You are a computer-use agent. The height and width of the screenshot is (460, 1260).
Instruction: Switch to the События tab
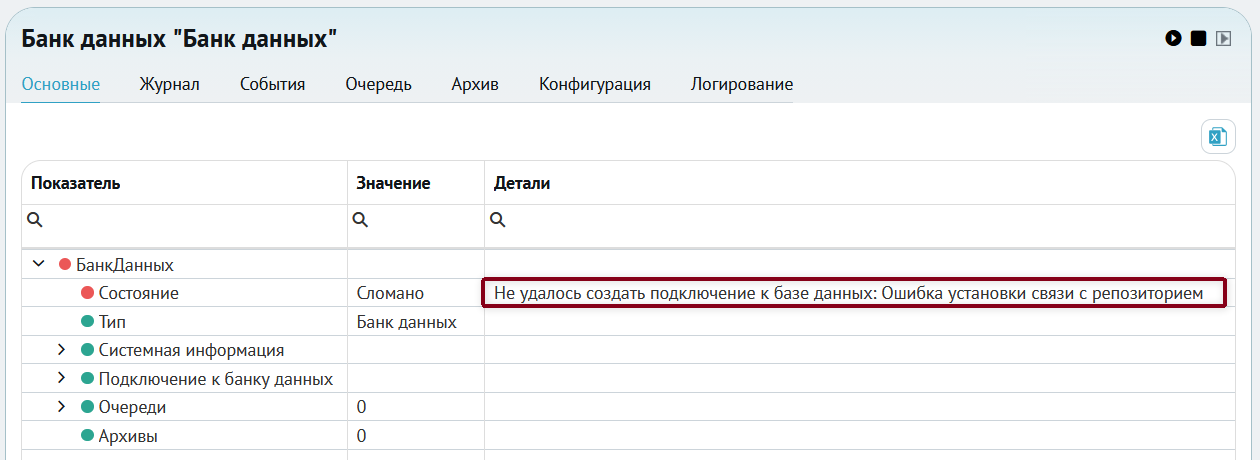point(273,84)
